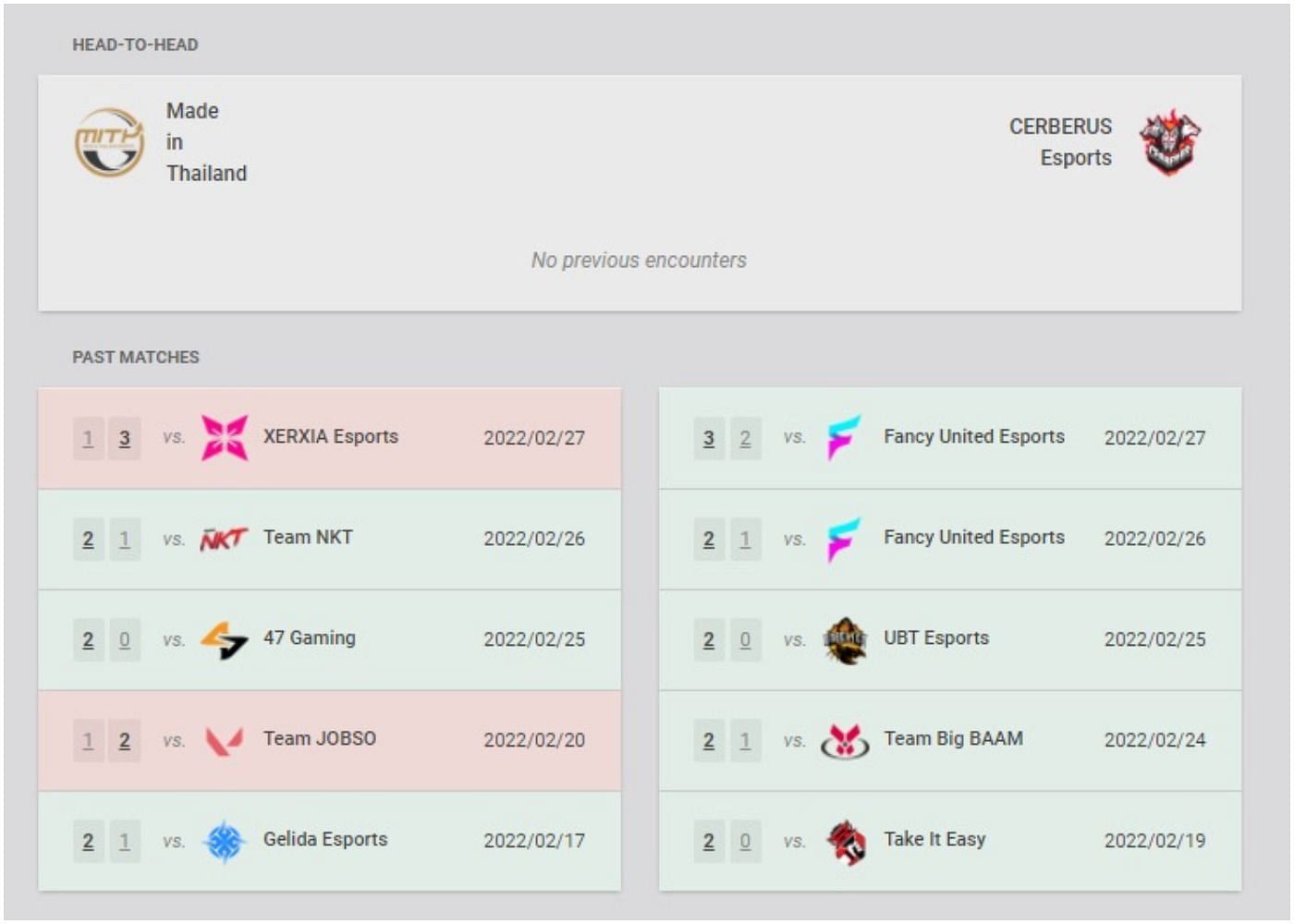Click score 2 in Team Big BAAM row

coord(709,740)
